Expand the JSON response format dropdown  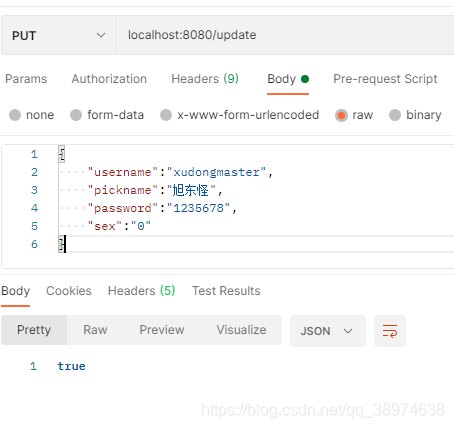328,331
